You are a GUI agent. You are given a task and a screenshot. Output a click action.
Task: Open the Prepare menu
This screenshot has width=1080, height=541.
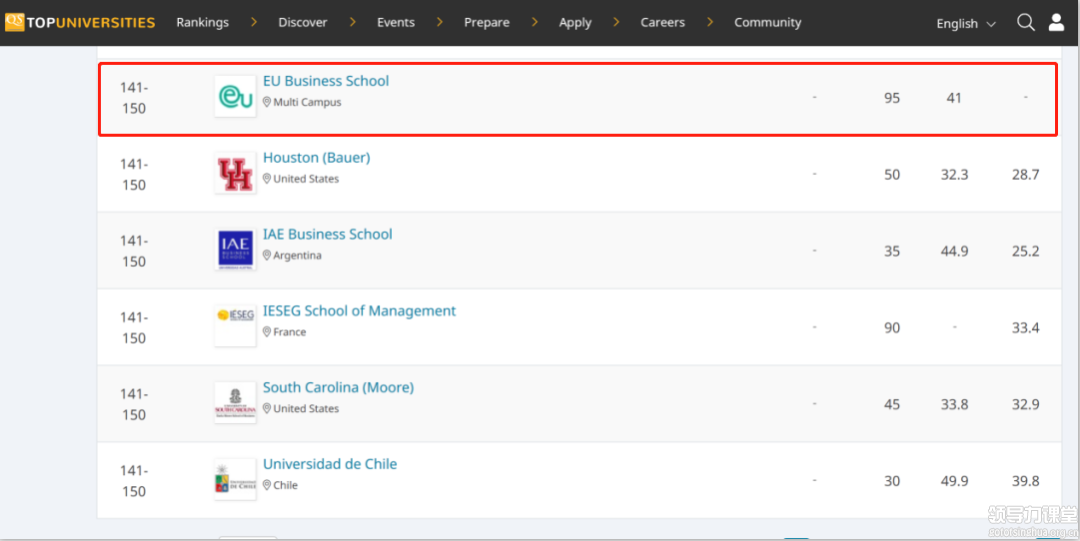coord(487,22)
